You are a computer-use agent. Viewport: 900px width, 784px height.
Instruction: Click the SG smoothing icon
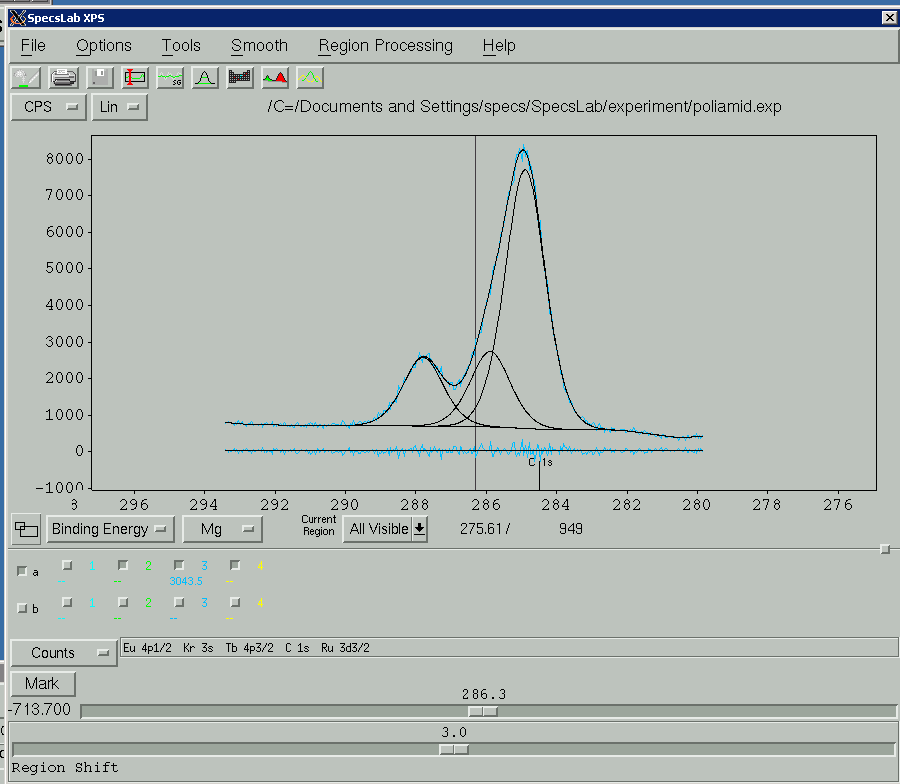(170, 77)
